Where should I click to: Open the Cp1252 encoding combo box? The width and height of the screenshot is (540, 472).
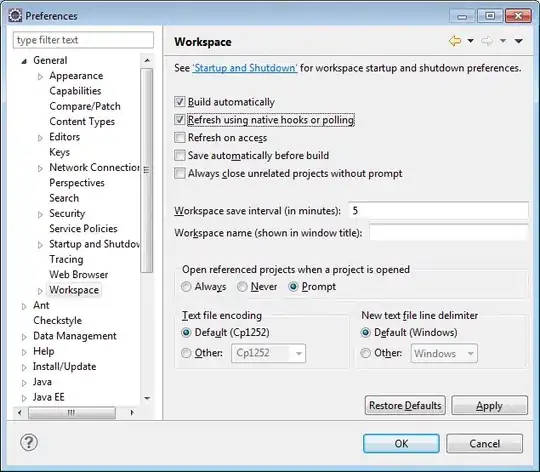pyautogui.click(x=269, y=353)
